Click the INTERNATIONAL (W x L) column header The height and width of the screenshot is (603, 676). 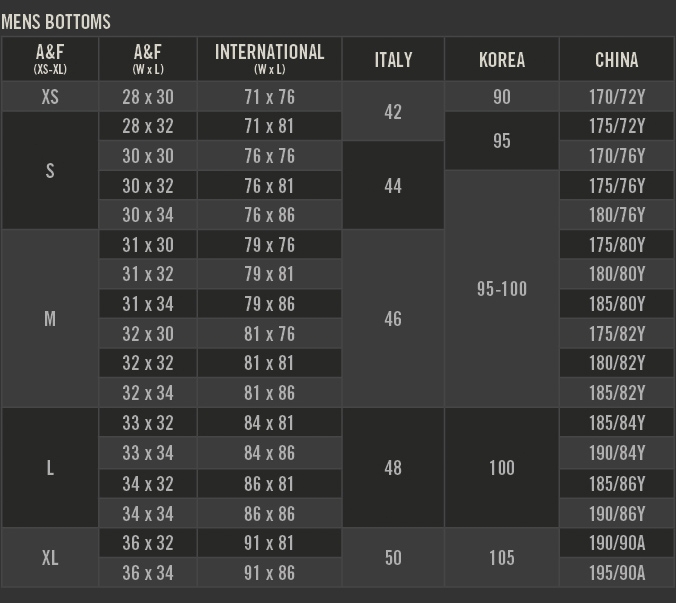pyautogui.click(x=269, y=59)
